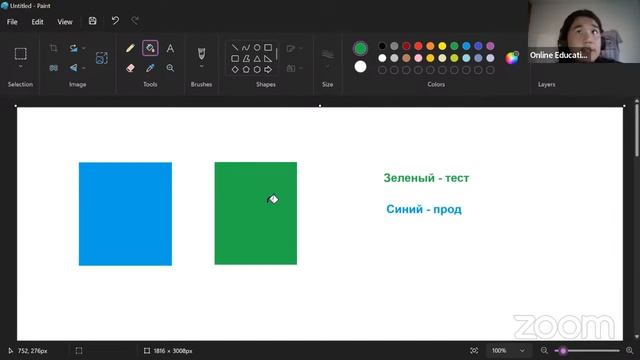
Task: Pick the Rounded rectangle shape
Action: point(235,59)
